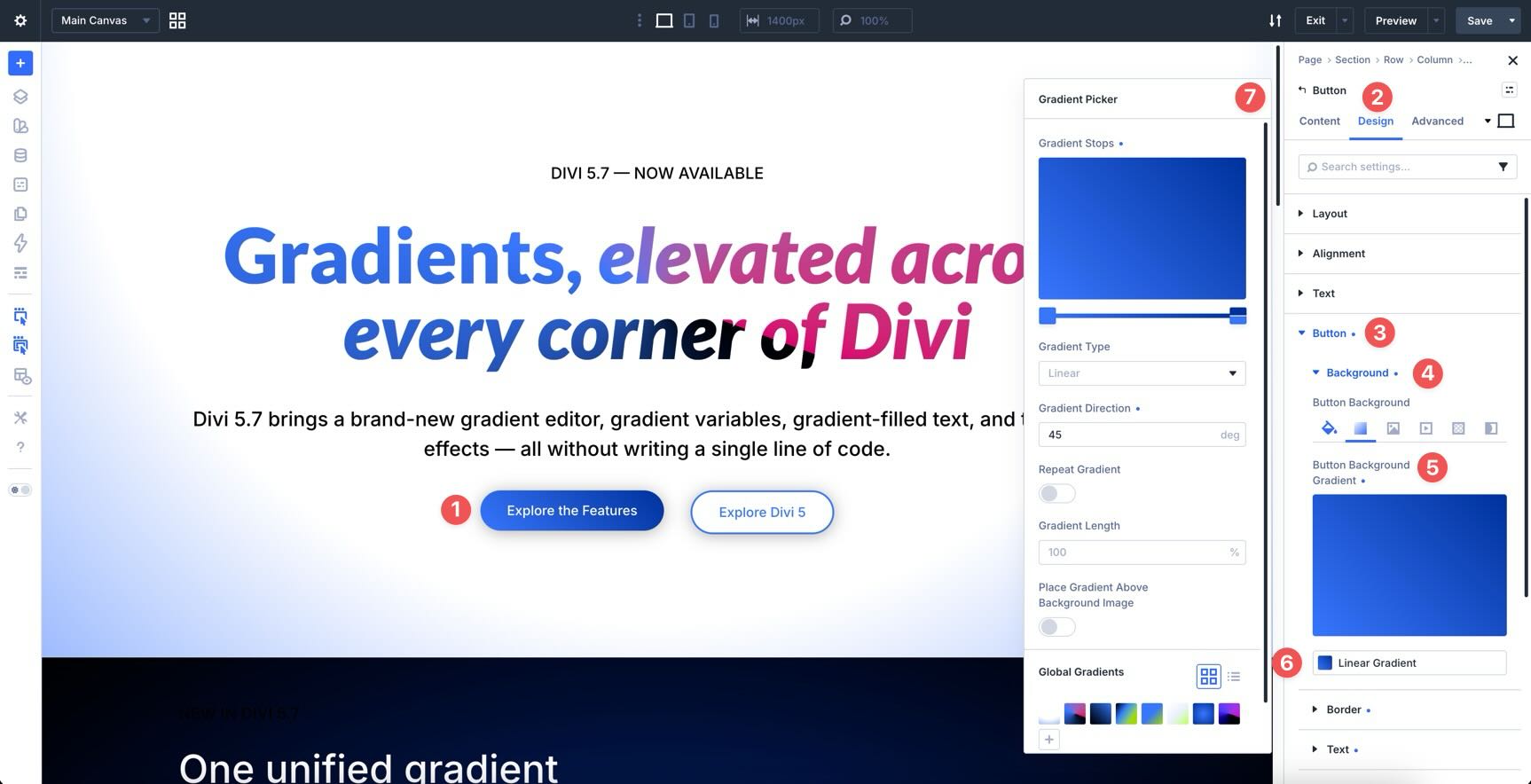Click Column in the breadcrumb

pos(1434,59)
